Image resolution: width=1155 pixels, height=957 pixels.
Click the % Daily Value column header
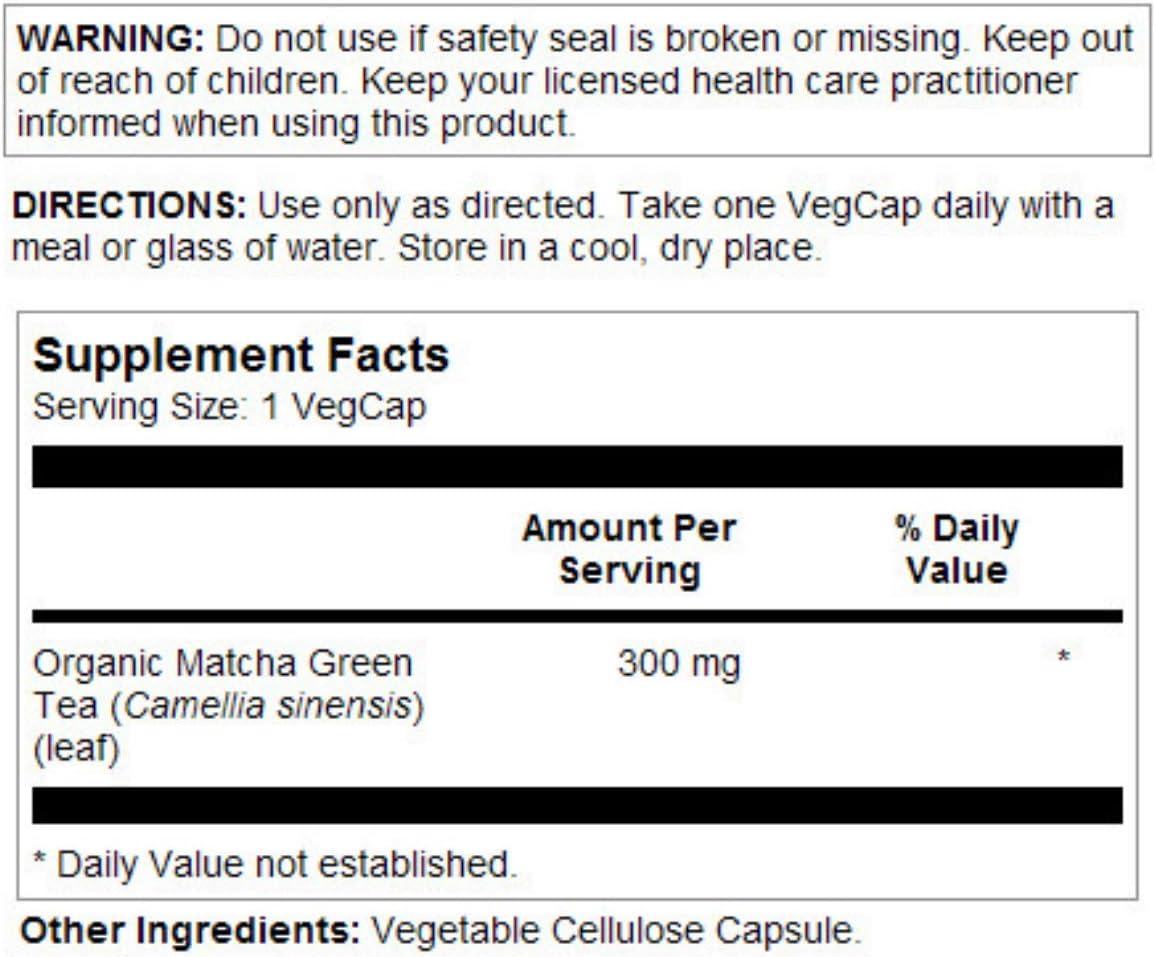956,549
